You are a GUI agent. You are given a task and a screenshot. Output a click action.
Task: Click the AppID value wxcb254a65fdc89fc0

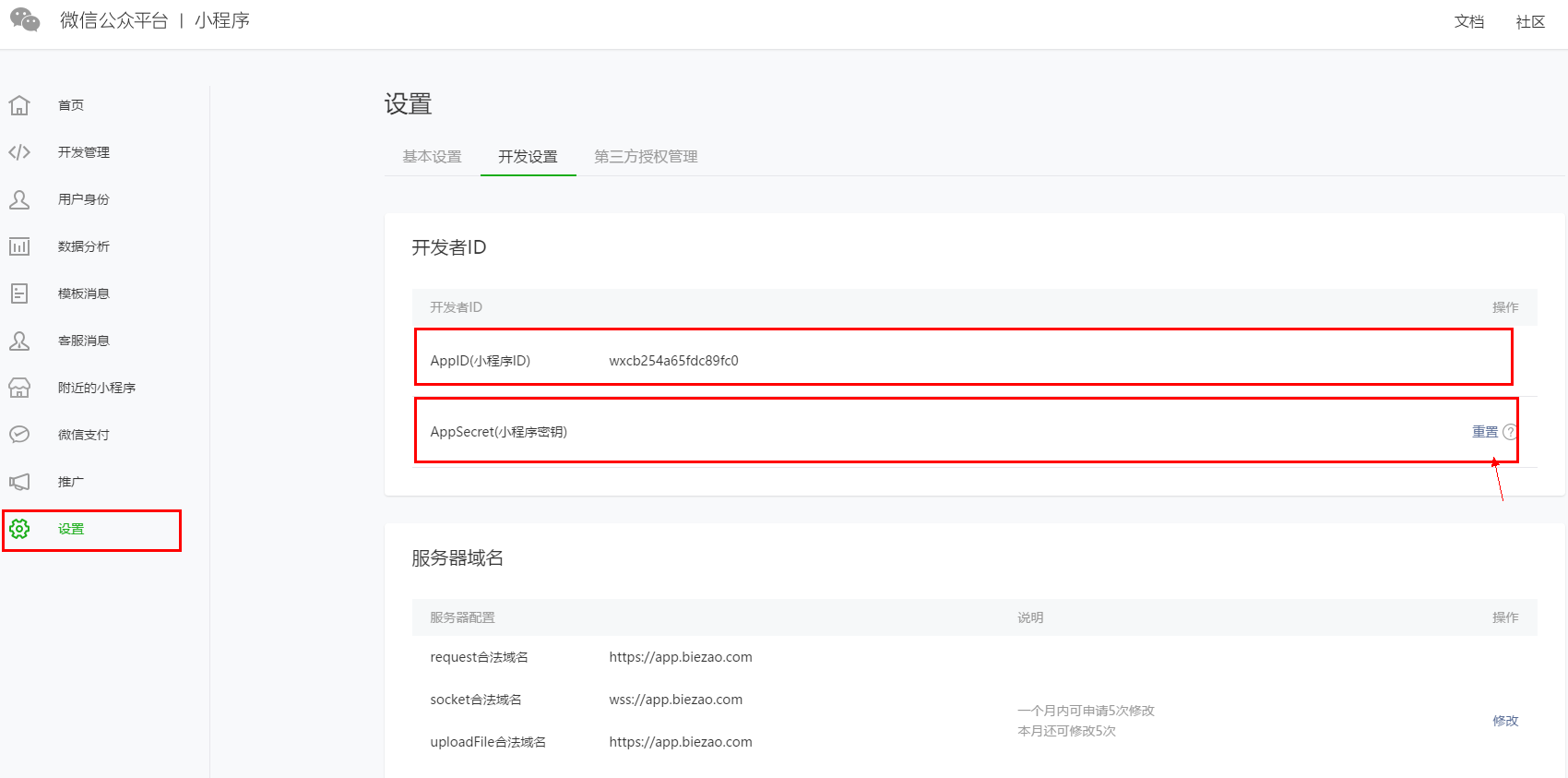click(673, 361)
